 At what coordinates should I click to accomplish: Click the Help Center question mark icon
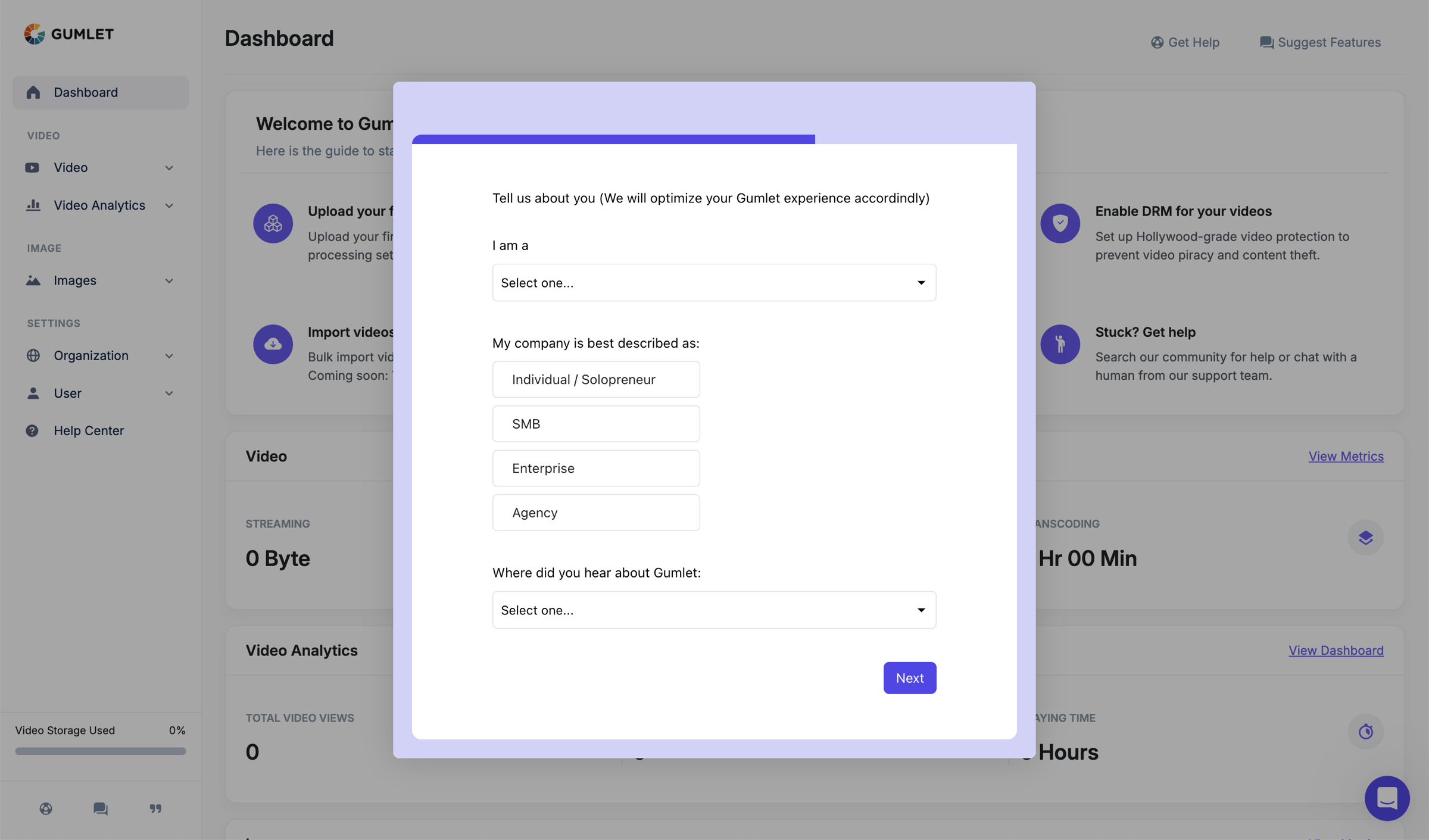click(x=32, y=430)
